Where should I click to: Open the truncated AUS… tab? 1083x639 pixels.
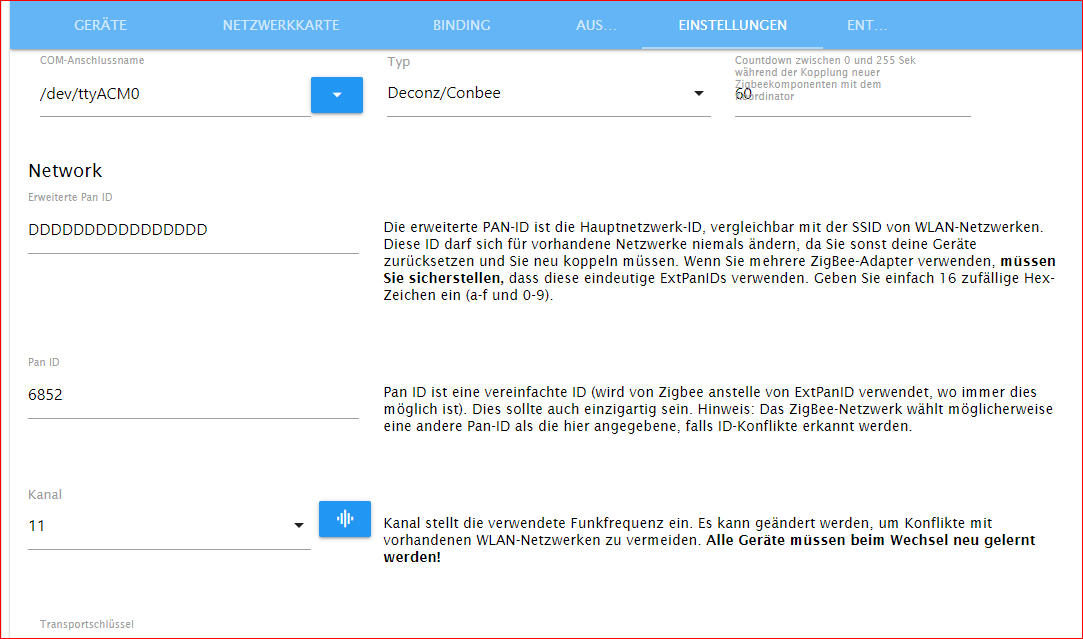click(x=596, y=25)
